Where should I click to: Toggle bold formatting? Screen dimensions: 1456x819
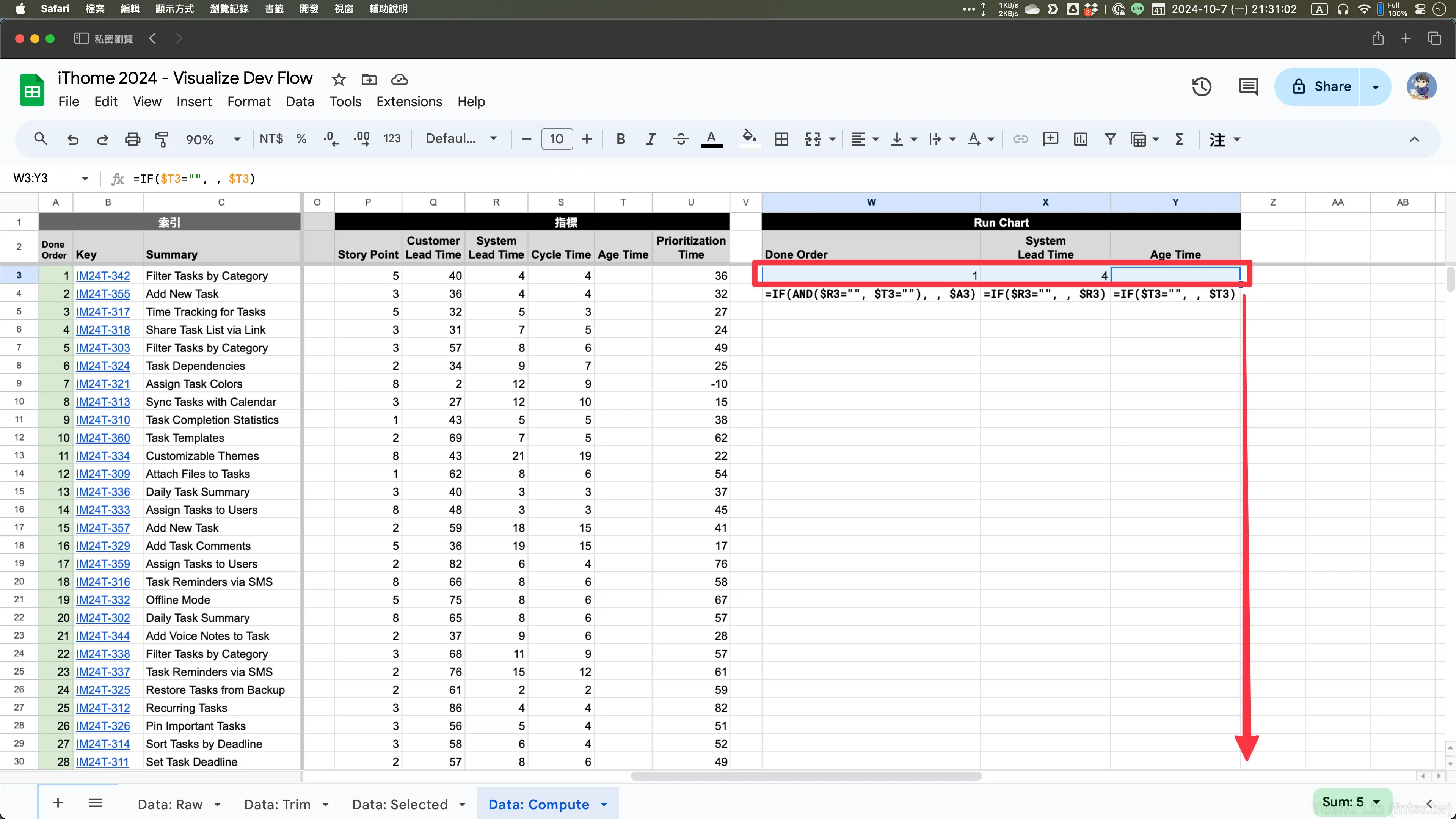(621, 139)
